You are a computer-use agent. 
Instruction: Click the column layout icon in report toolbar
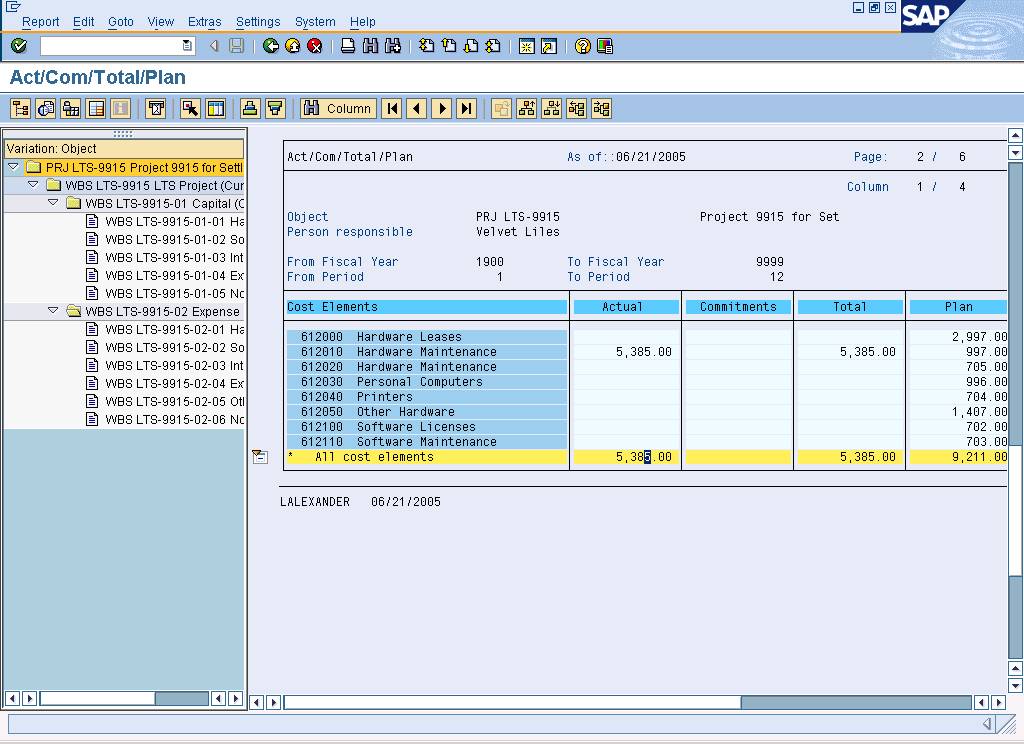click(216, 108)
